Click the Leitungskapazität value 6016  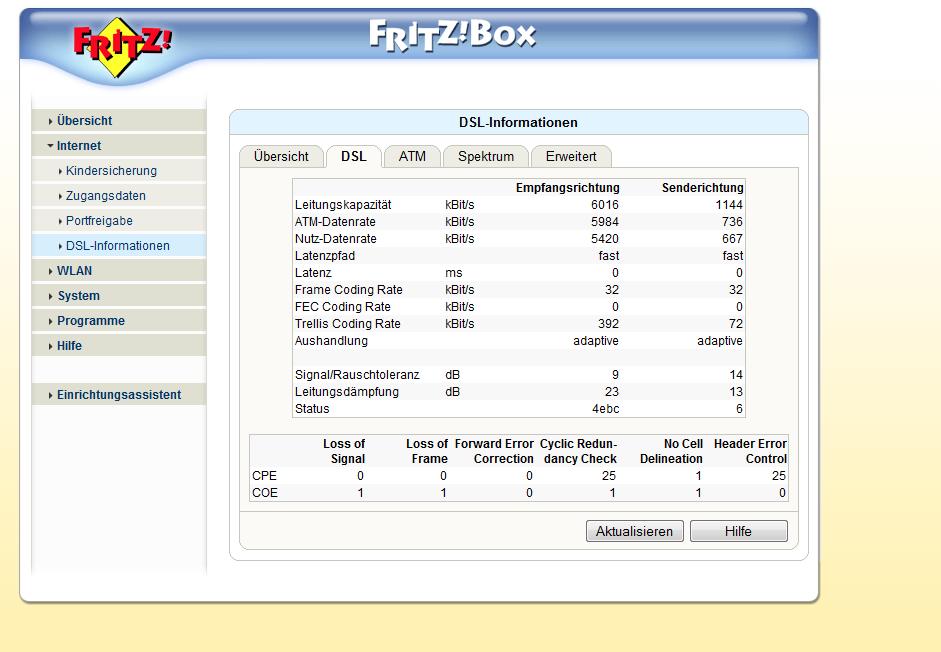pos(605,205)
